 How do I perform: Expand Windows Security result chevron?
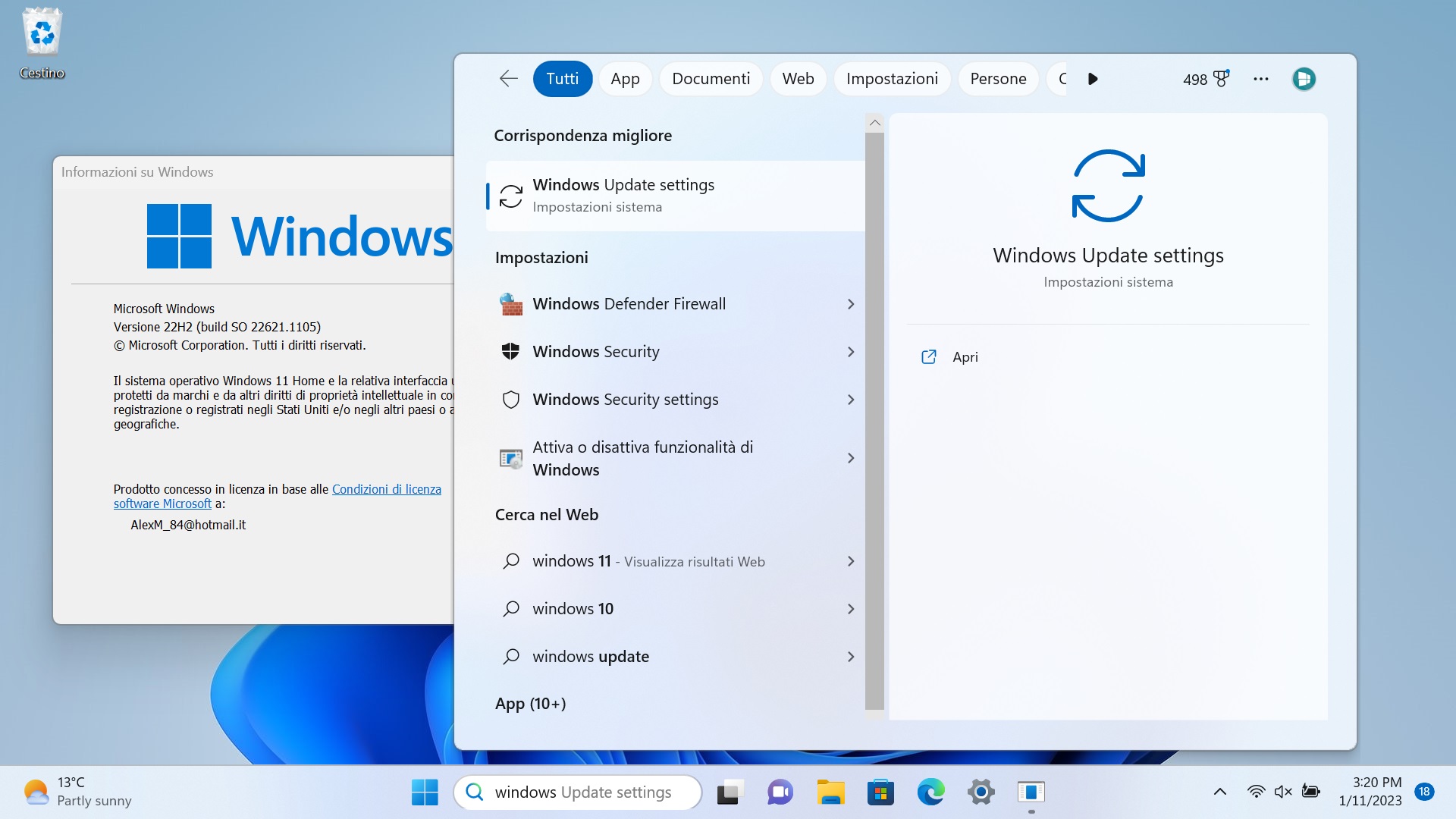(x=850, y=352)
